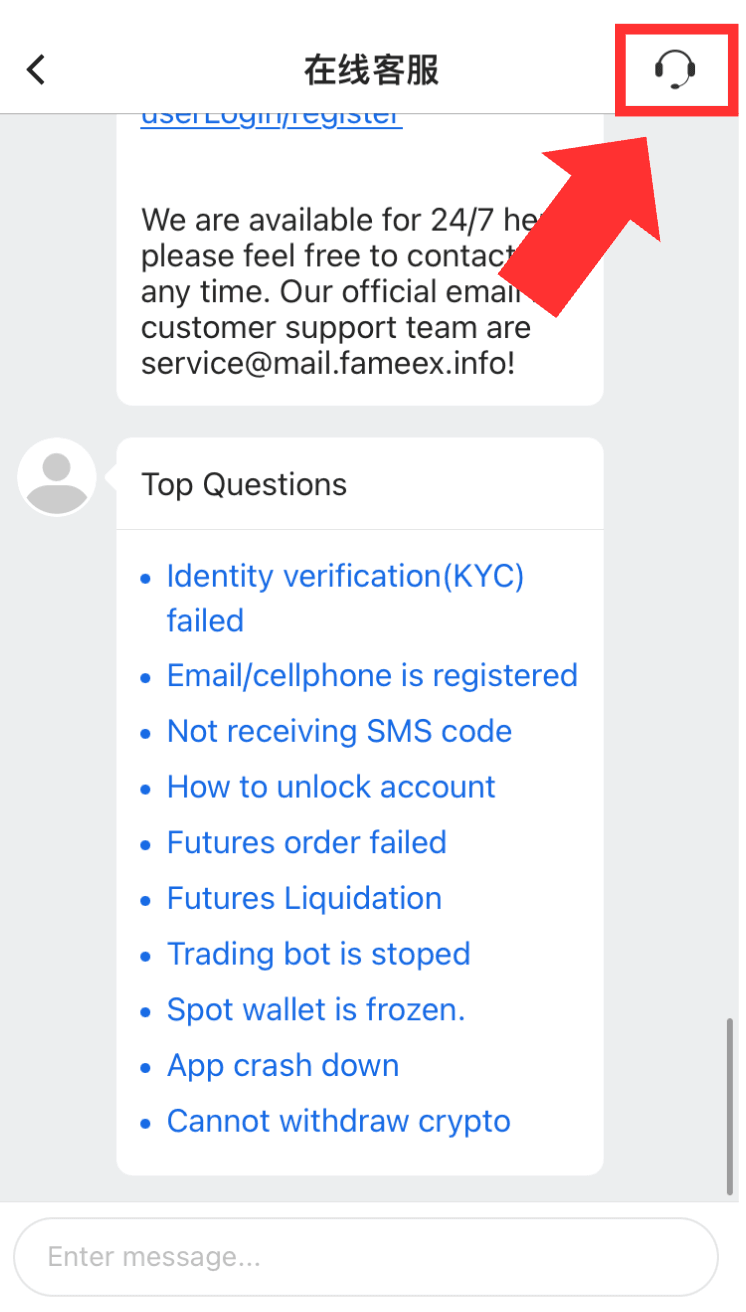Viewport: 746px width, 1312px height.
Task: Open How to unlock account question
Action: coord(331,787)
